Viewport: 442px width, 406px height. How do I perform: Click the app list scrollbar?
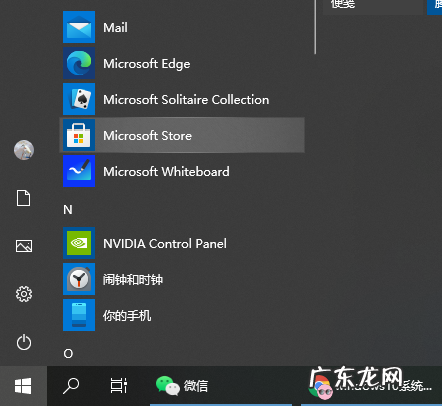[315, 27]
